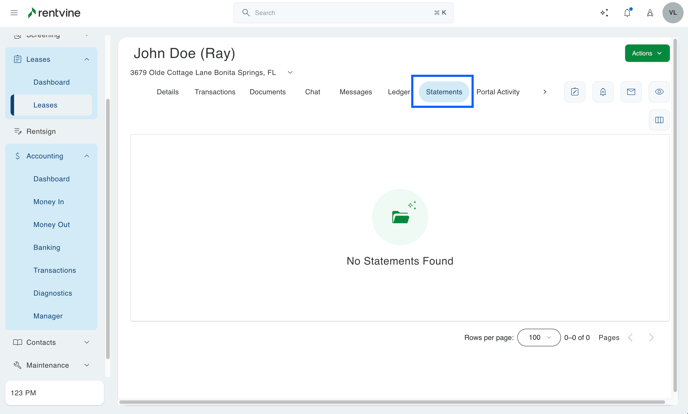Open the notifications bell in top bar
Screen dimensions: 688x414
[x=627, y=13]
